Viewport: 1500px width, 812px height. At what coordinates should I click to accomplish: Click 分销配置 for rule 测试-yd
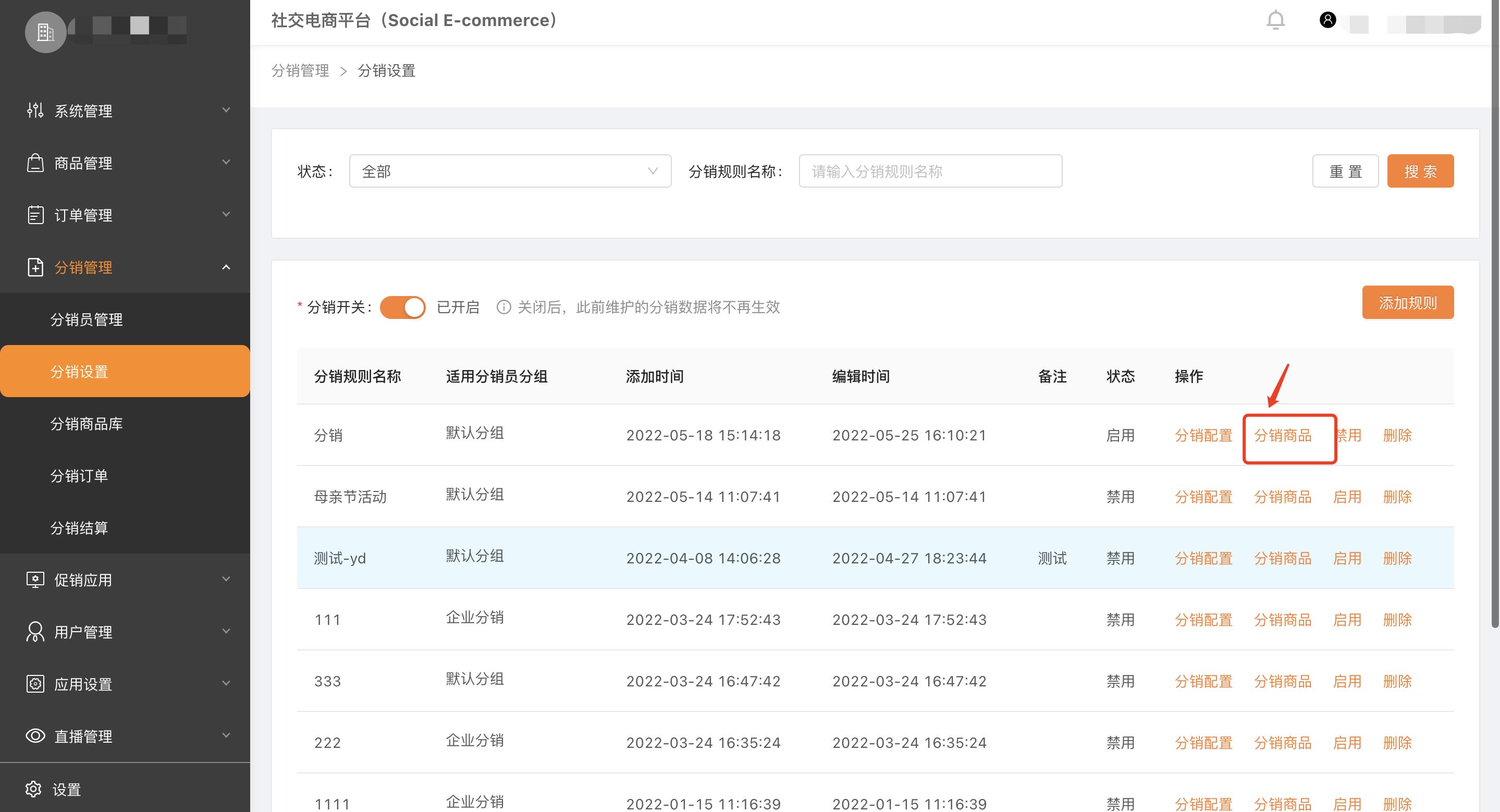click(x=1203, y=558)
